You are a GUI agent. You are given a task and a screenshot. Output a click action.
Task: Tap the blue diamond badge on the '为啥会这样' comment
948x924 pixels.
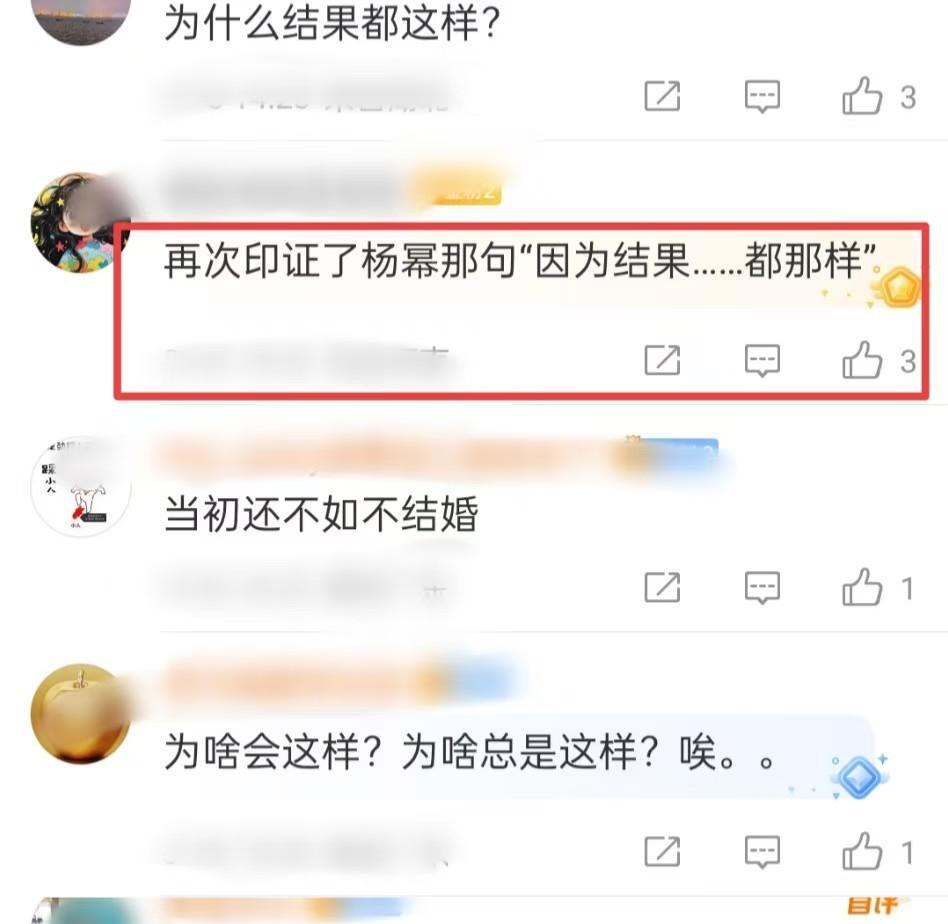pos(860,777)
